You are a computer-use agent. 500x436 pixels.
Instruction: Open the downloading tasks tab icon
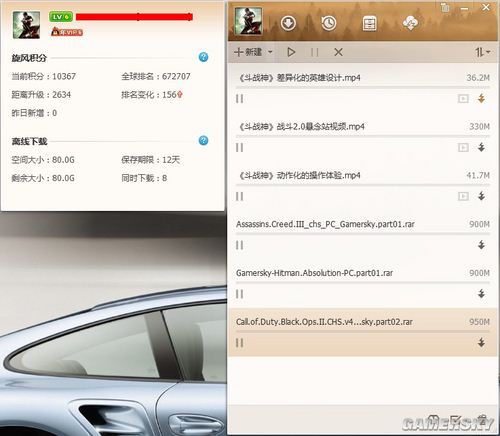click(288, 23)
